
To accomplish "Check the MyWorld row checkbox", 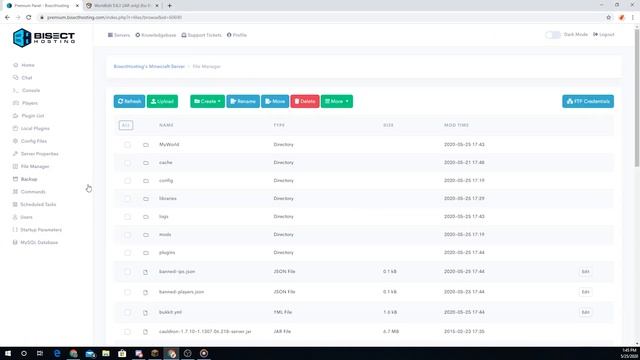I will click(x=128, y=145).
